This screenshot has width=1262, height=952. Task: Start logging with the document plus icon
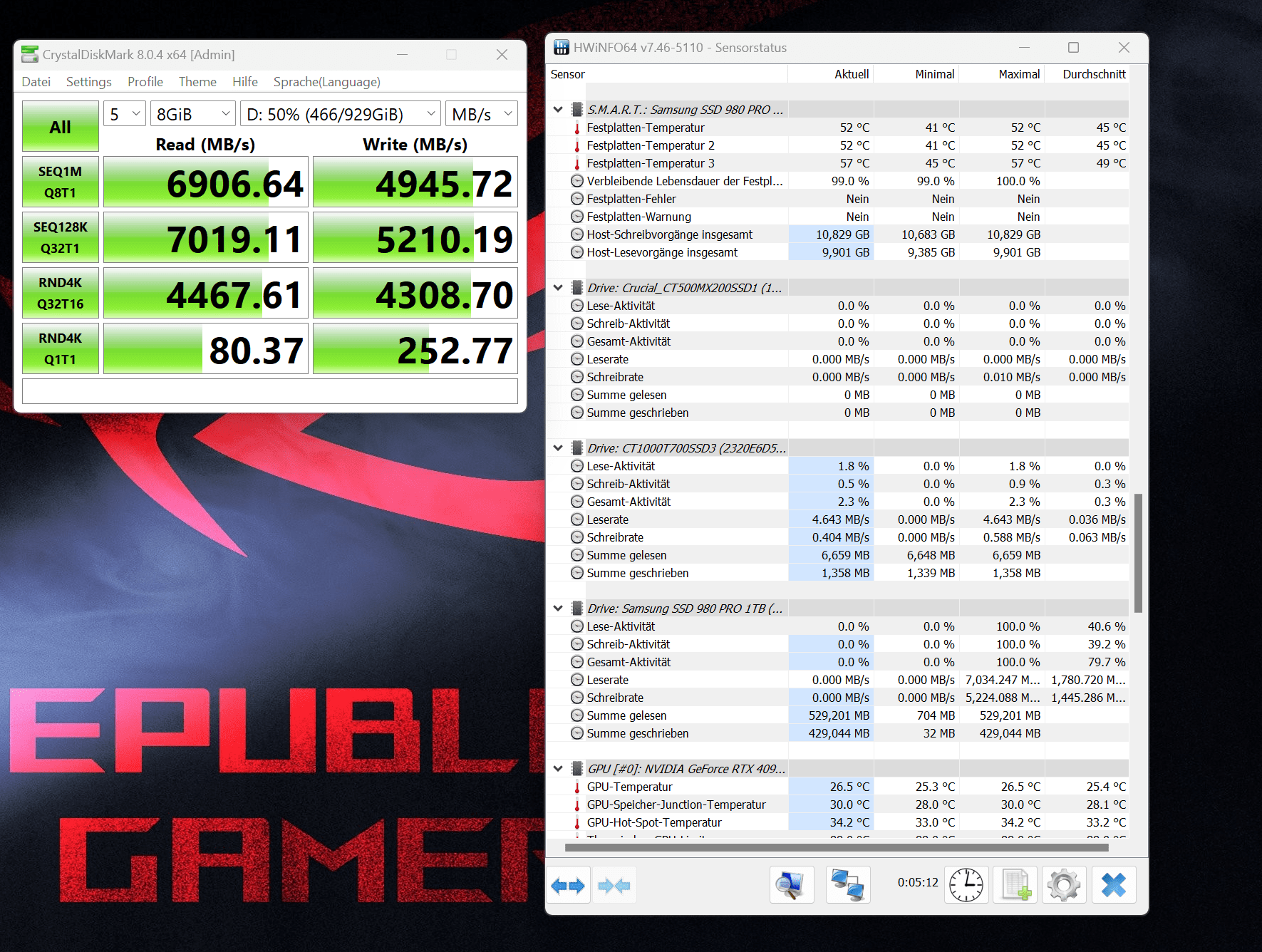[1015, 885]
